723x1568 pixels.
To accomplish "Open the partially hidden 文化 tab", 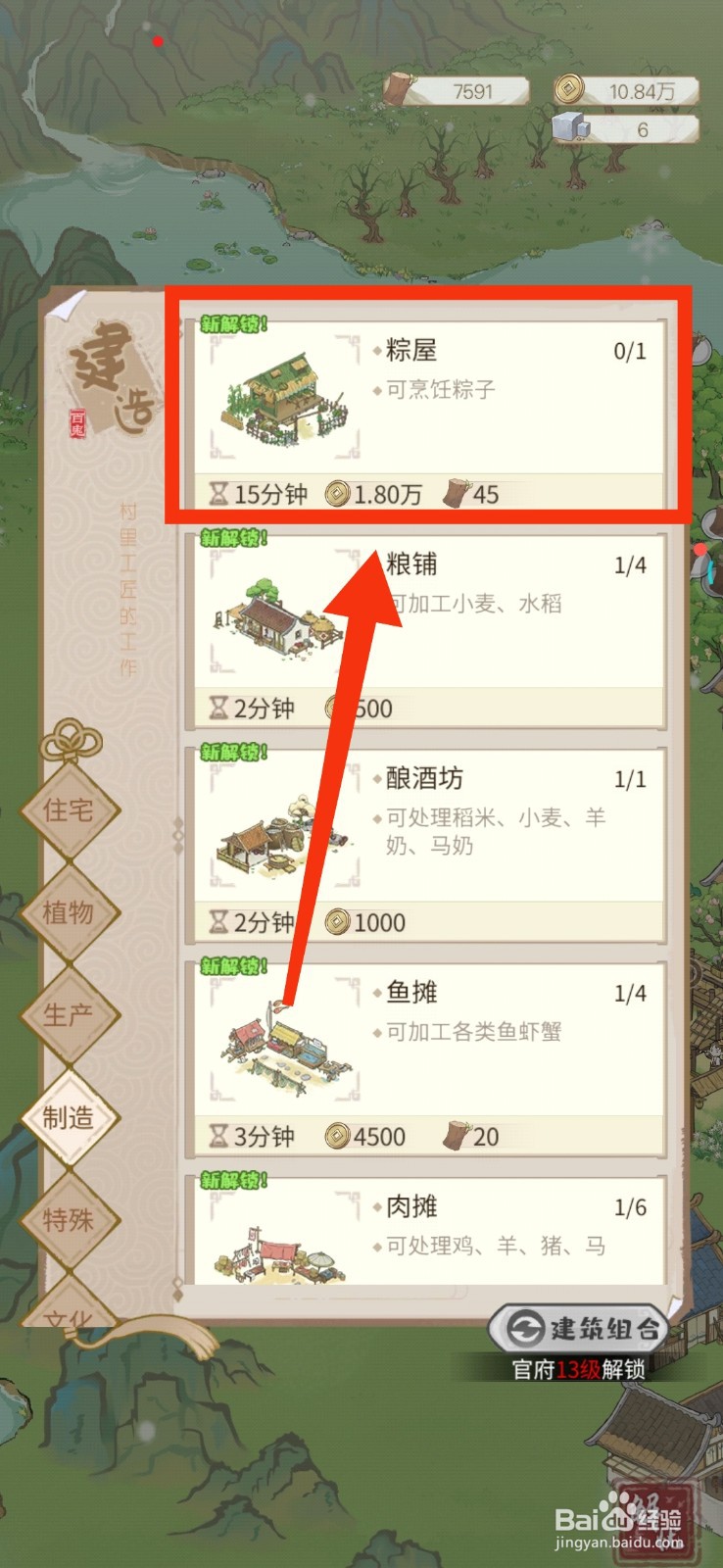I will click(70, 1308).
